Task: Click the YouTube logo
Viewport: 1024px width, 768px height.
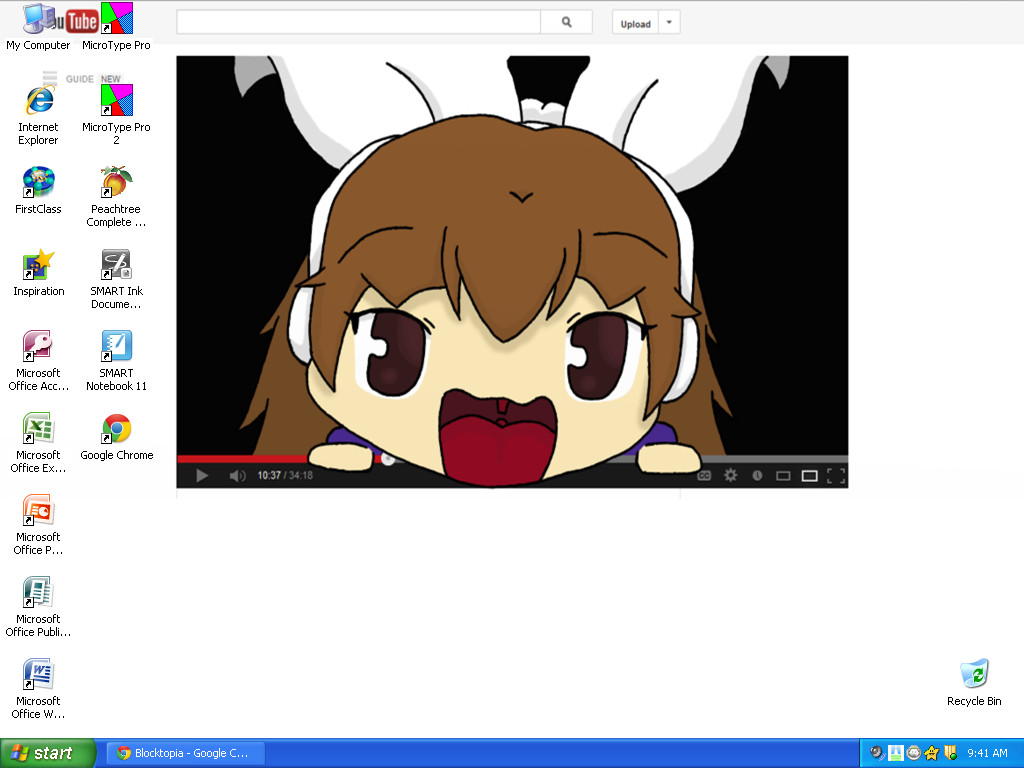Action: 74,22
